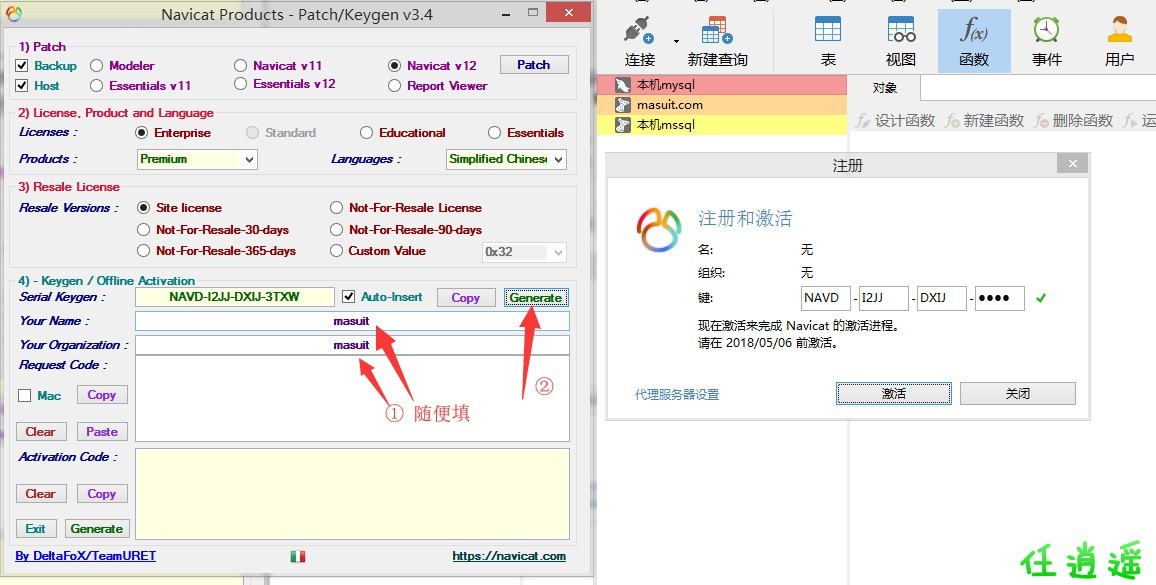Click Copy in the Request Code section
Viewport: 1156px width, 585px height.
click(102, 395)
